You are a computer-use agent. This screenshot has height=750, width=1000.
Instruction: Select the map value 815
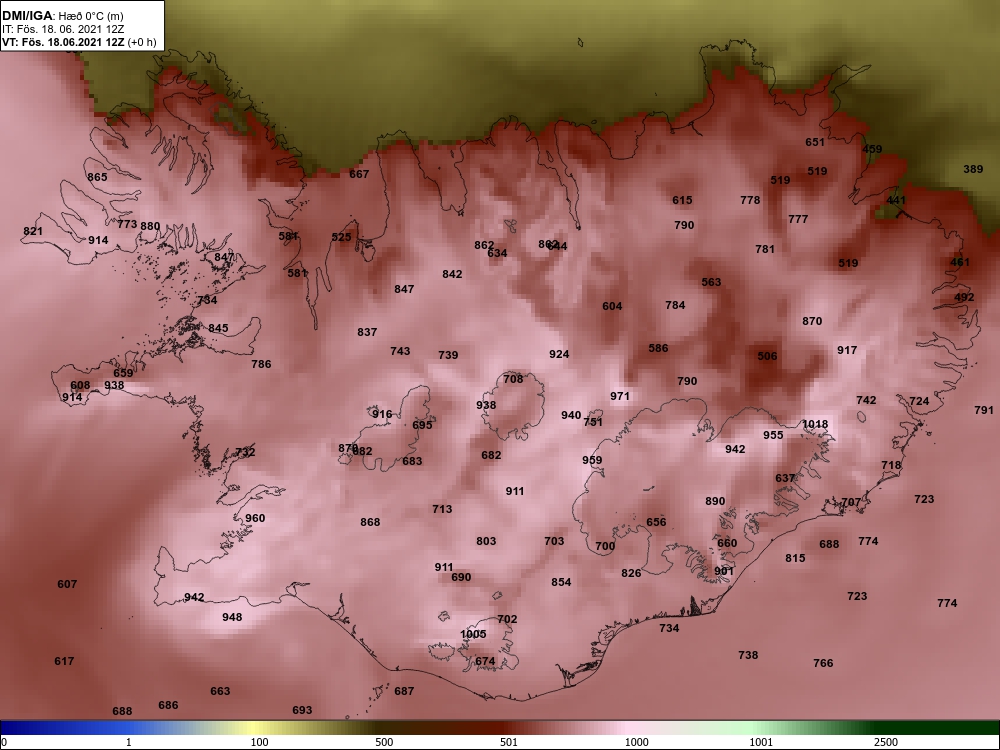795,557
